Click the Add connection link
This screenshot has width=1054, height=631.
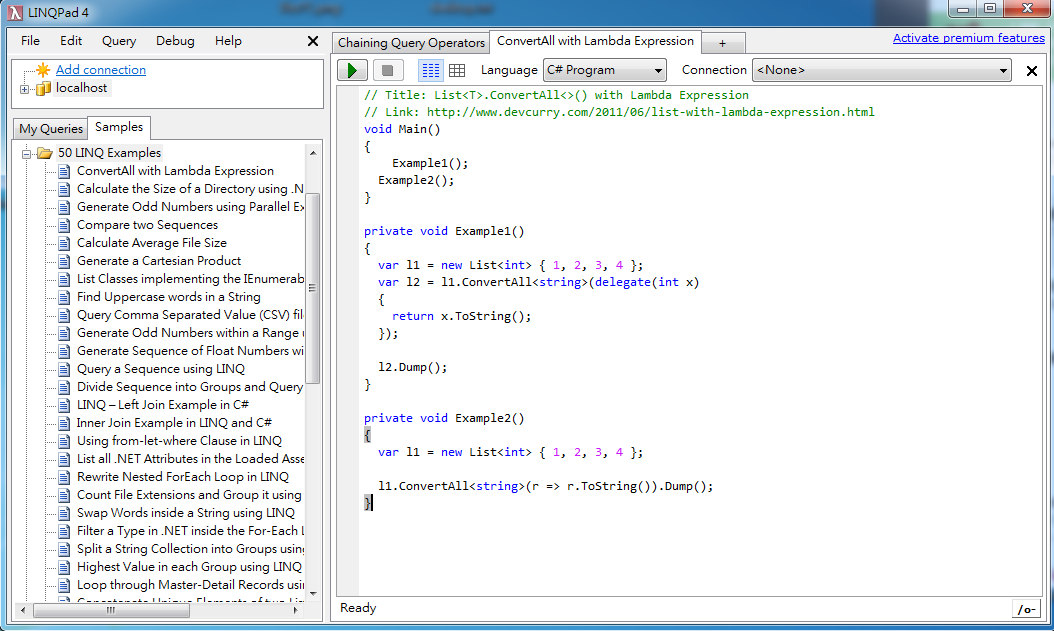click(x=101, y=70)
